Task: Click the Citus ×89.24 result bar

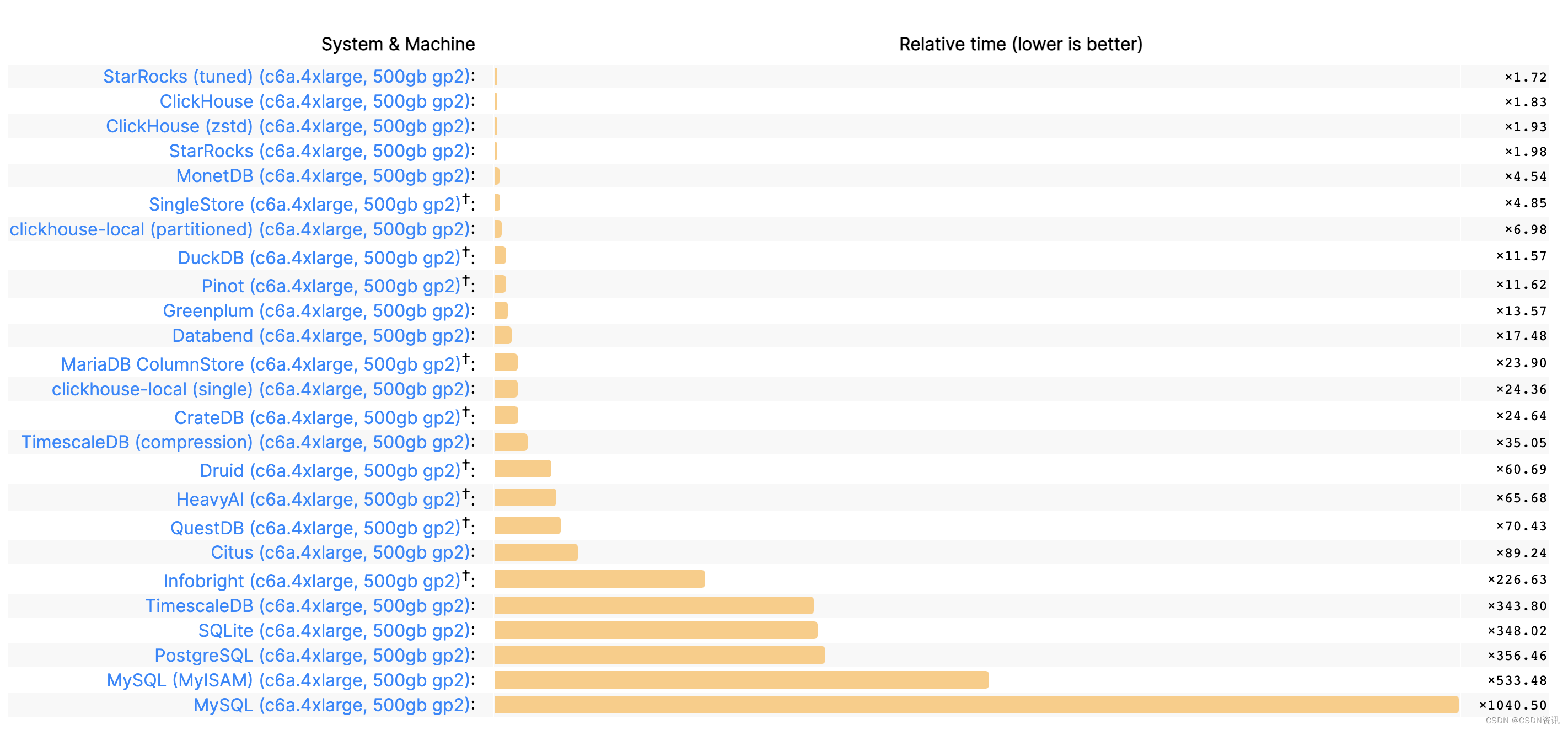Action: pyautogui.click(x=536, y=553)
